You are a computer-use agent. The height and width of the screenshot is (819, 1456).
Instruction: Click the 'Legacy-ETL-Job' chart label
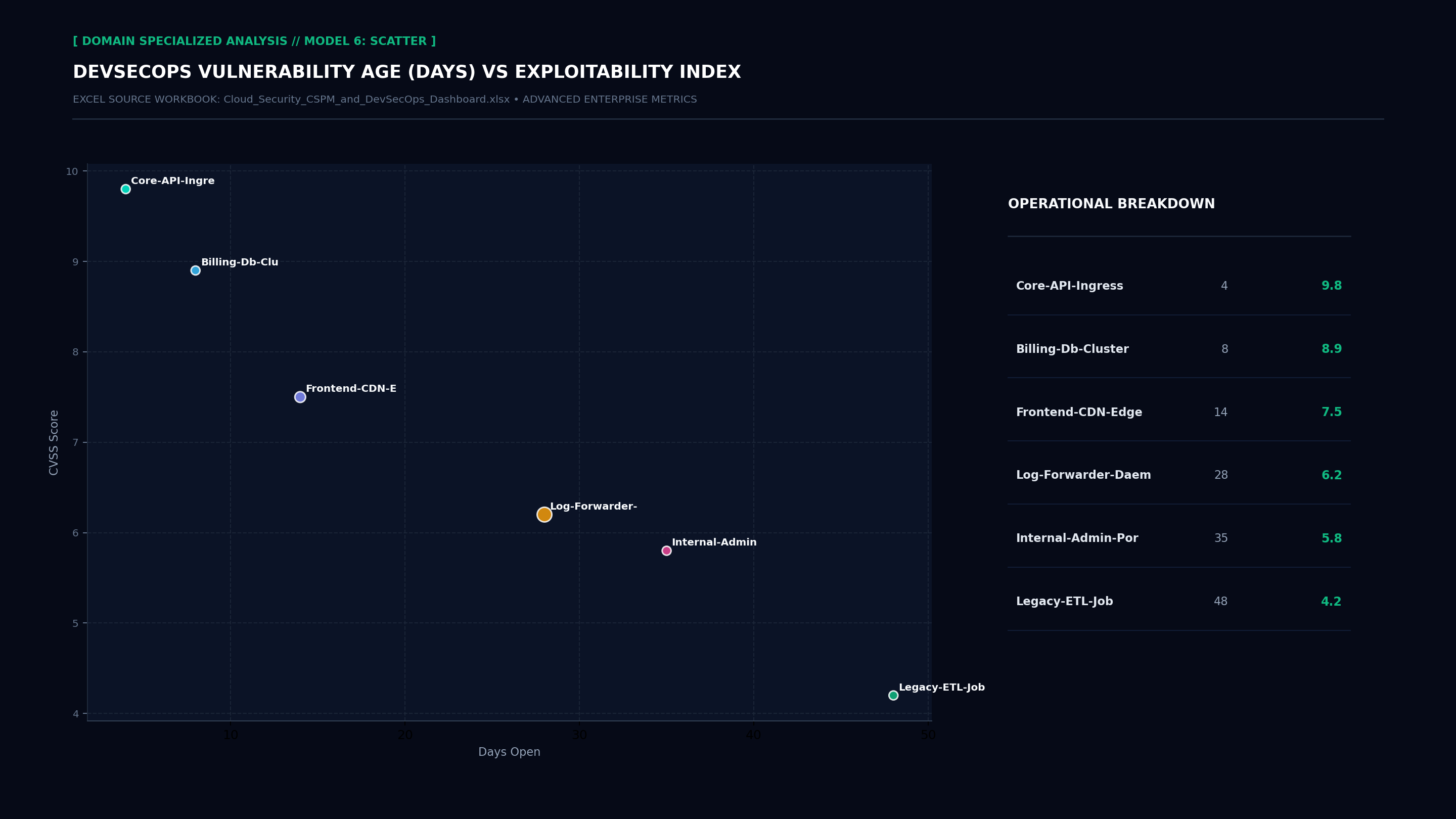click(x=942, y=688)
